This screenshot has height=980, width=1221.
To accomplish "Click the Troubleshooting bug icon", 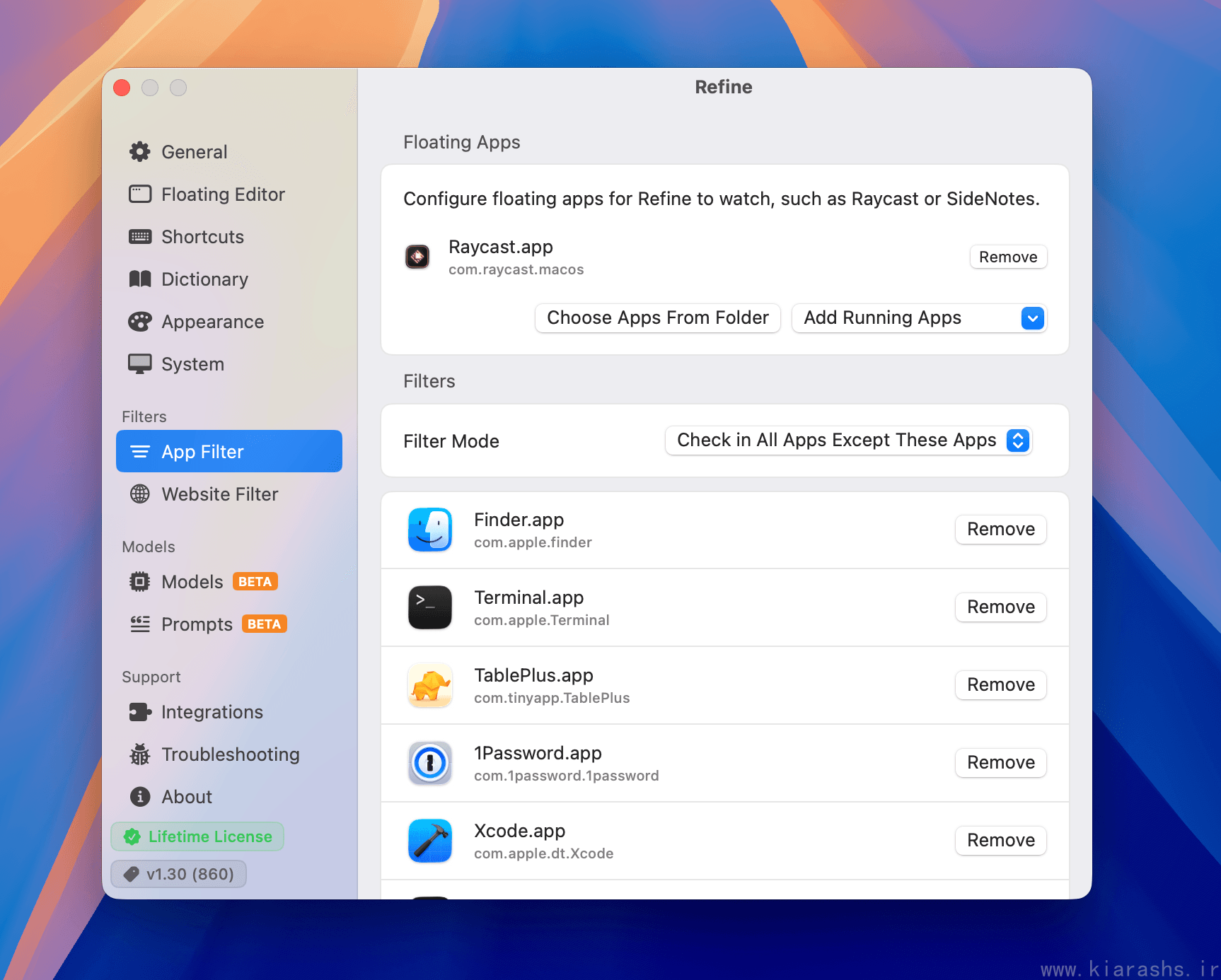I will coord(140,754).
